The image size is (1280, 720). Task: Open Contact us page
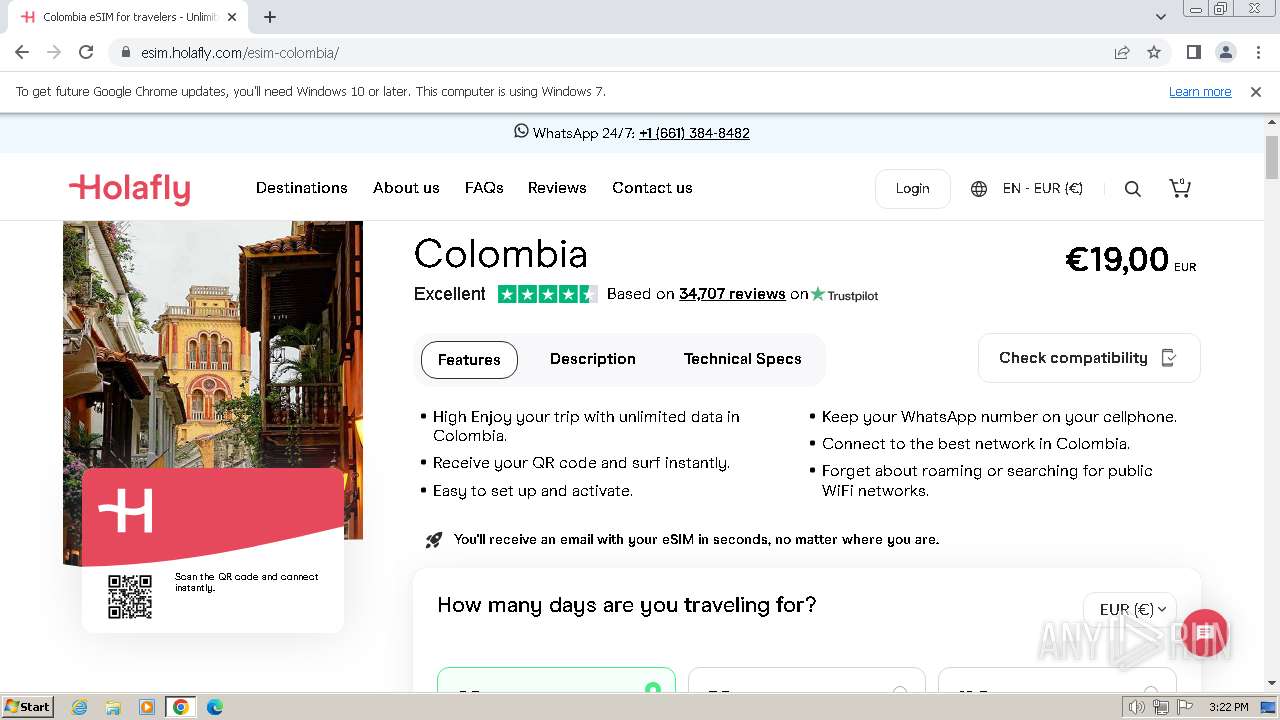[x=652, y=188]
